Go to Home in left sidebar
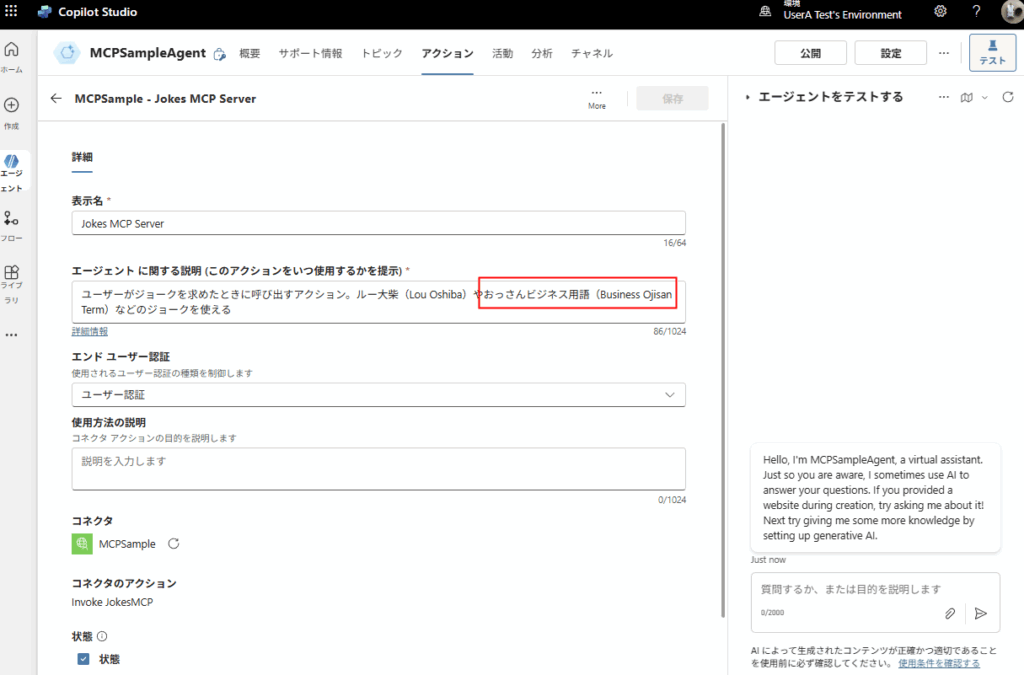 point(12,57)
